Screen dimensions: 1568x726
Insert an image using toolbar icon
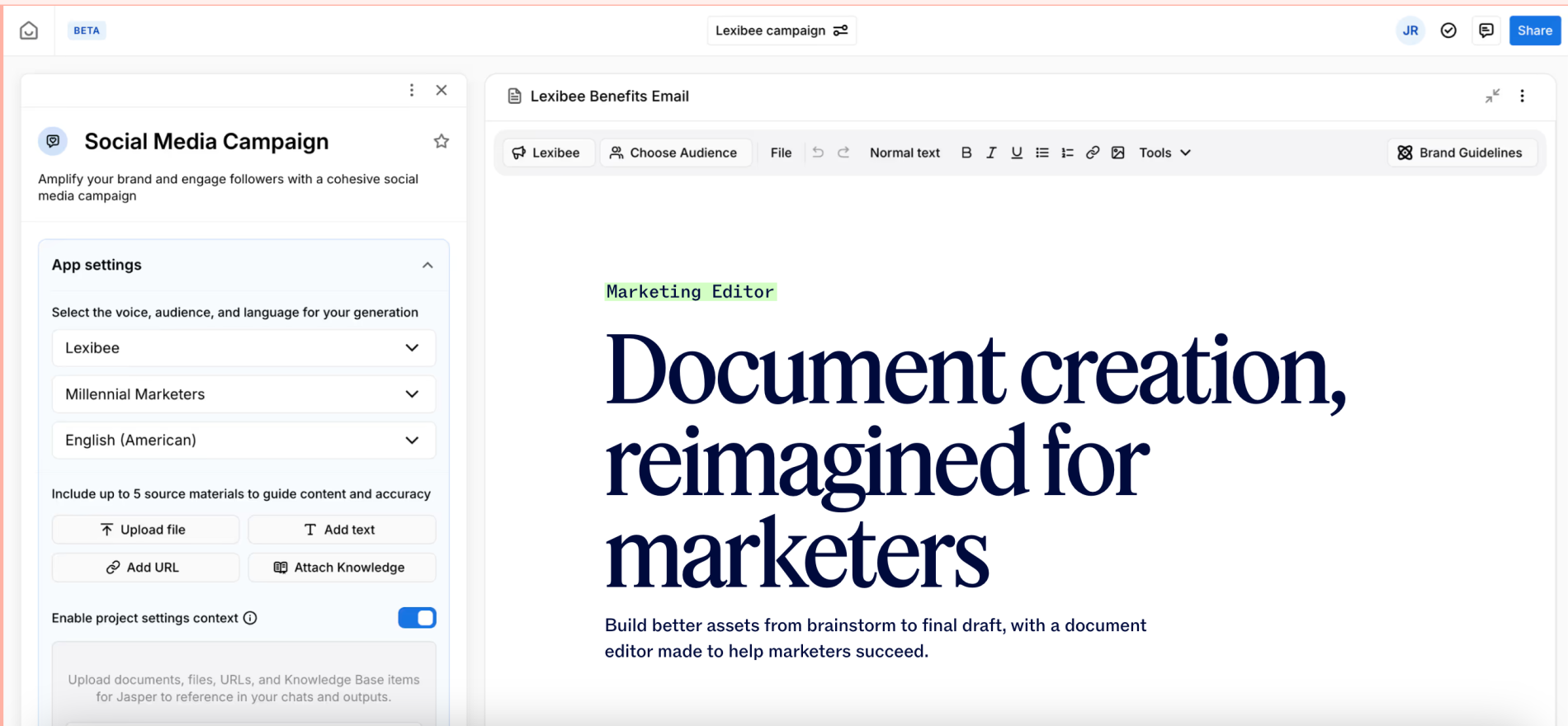1118,153
